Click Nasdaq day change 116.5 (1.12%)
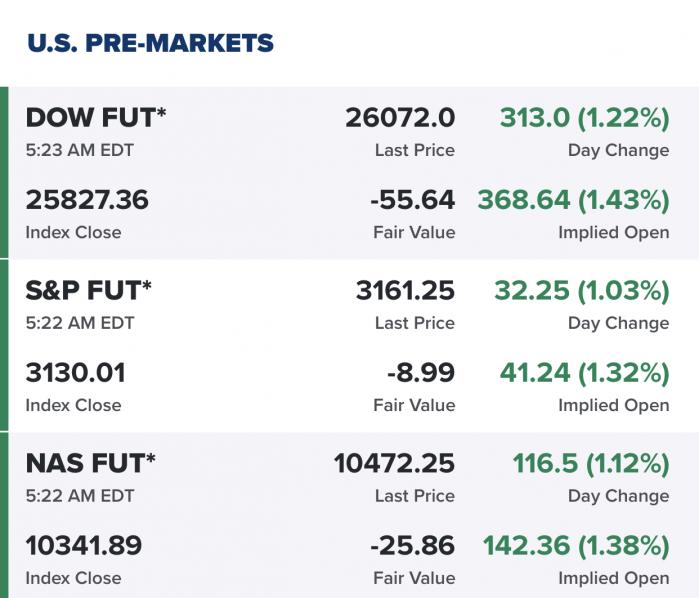Screen dimensions: 699x598 [590, 463]
